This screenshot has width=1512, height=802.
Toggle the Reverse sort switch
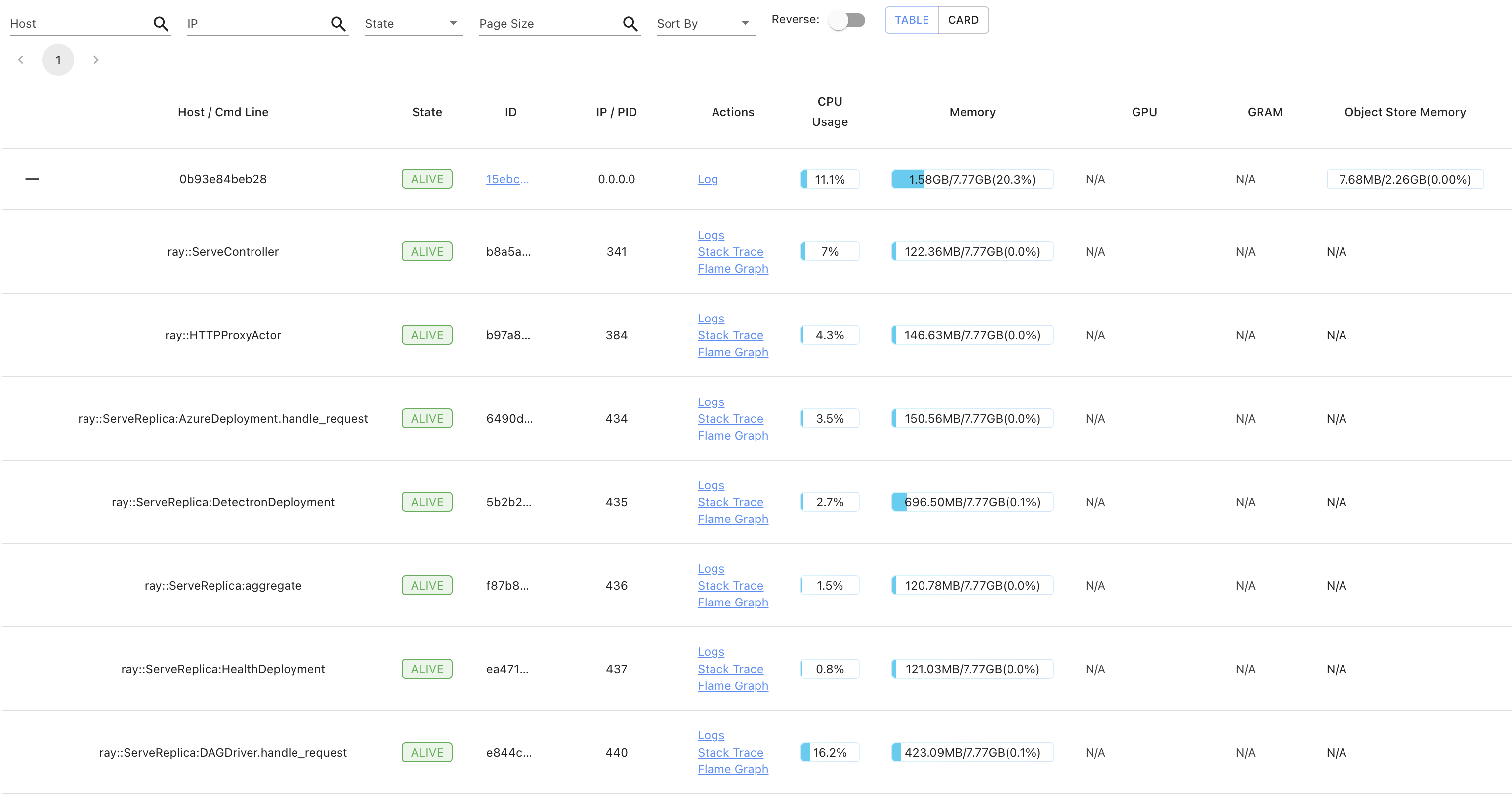point(846,21)
